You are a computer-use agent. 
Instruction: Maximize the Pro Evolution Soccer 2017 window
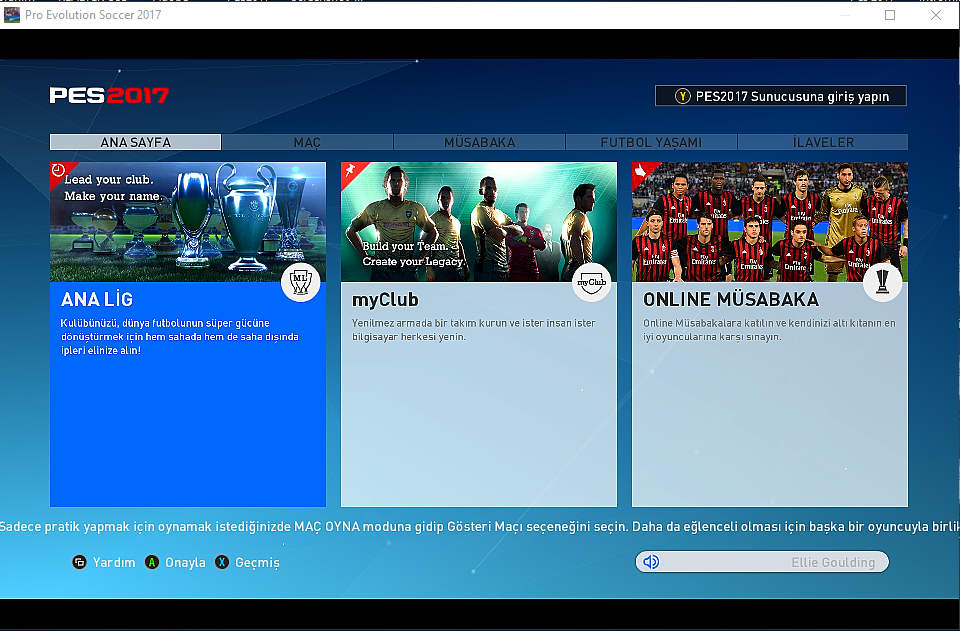point(890,15)
